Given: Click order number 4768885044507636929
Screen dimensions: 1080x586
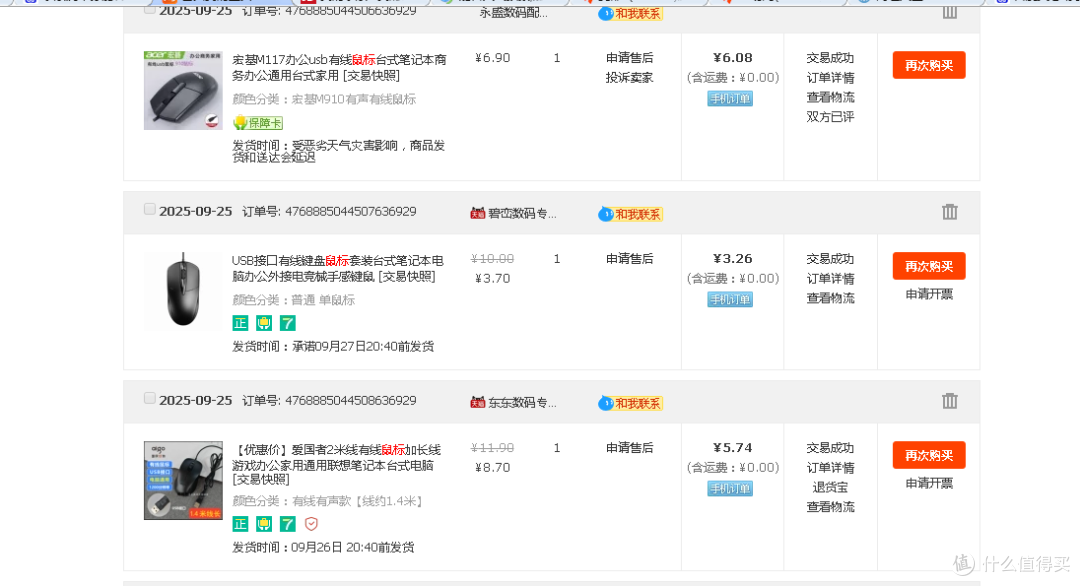Looking at the screenshot, I should [351, 211].
